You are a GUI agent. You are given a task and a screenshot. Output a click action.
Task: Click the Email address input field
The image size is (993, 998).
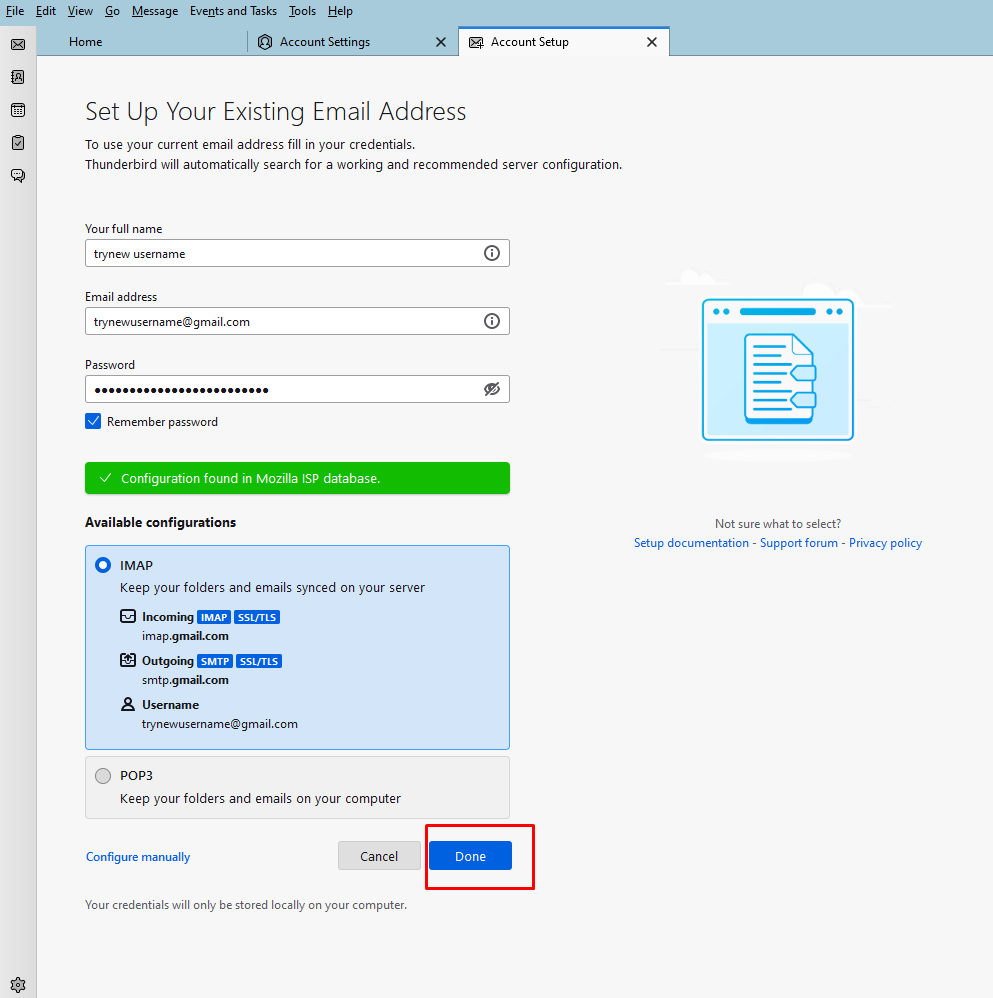[x=280, y=321]
